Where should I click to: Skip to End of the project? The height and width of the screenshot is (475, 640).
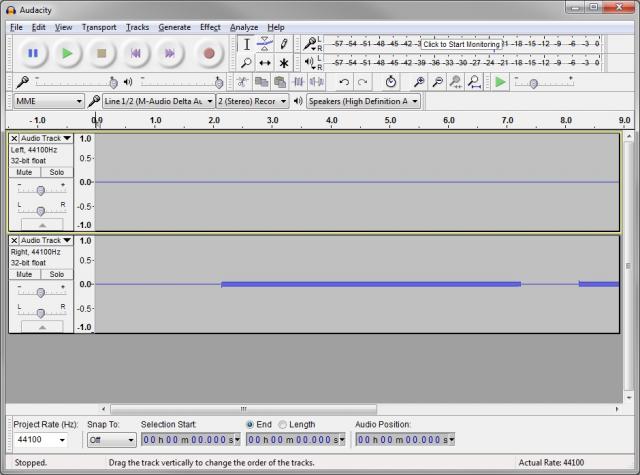(x=170, y=53)
